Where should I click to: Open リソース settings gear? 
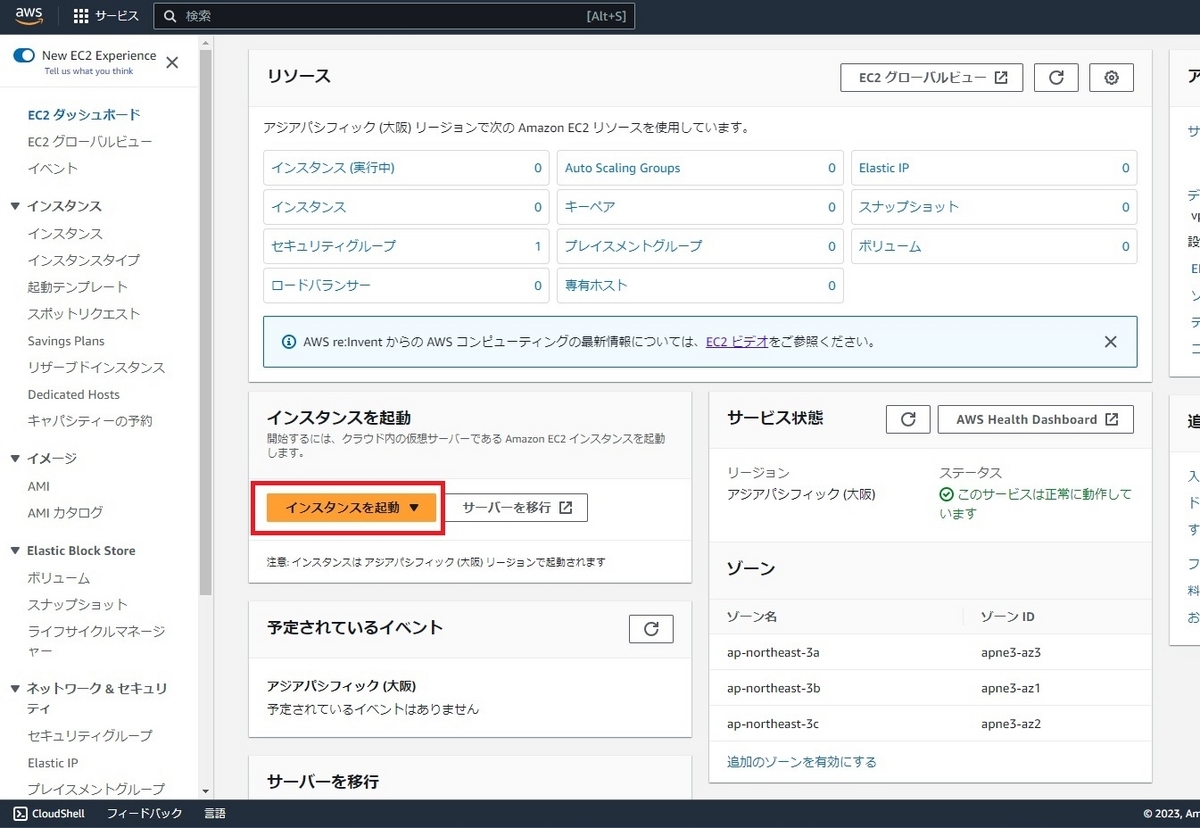(x=1111, y=77)
